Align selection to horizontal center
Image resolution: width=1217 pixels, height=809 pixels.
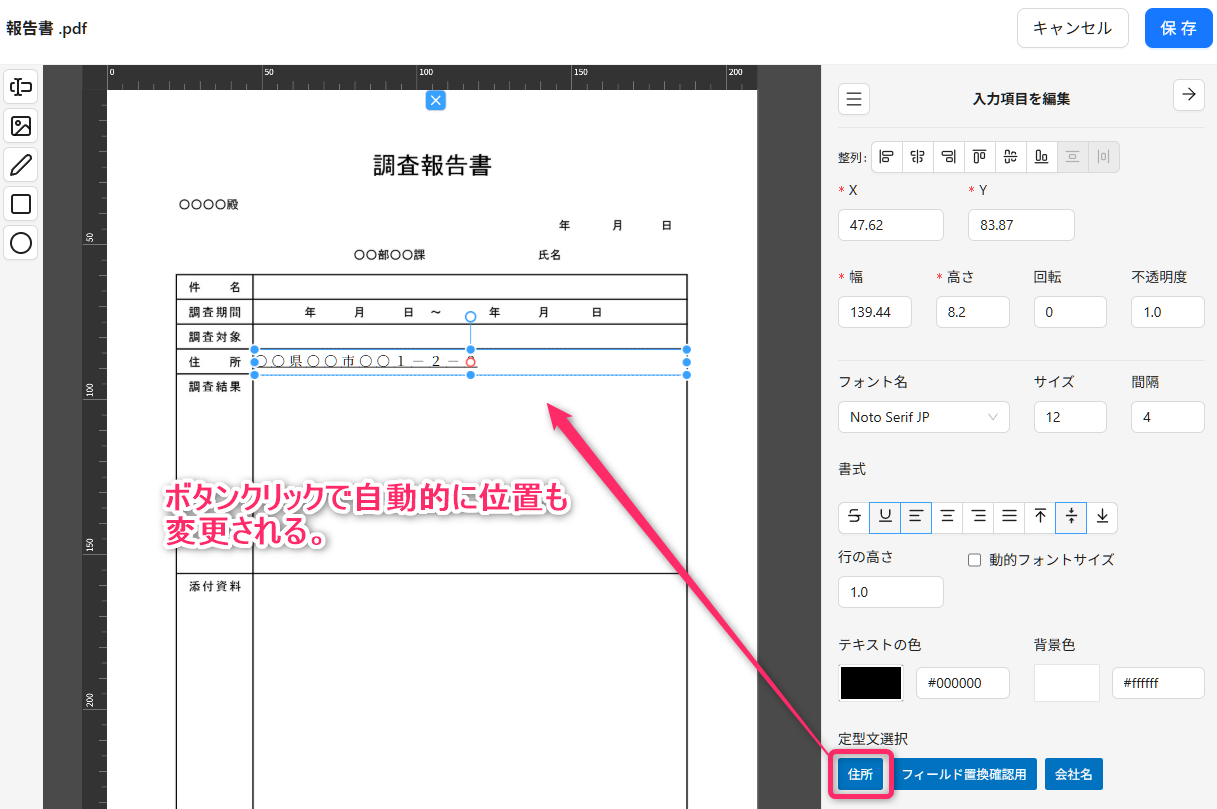tap(917, 157)
